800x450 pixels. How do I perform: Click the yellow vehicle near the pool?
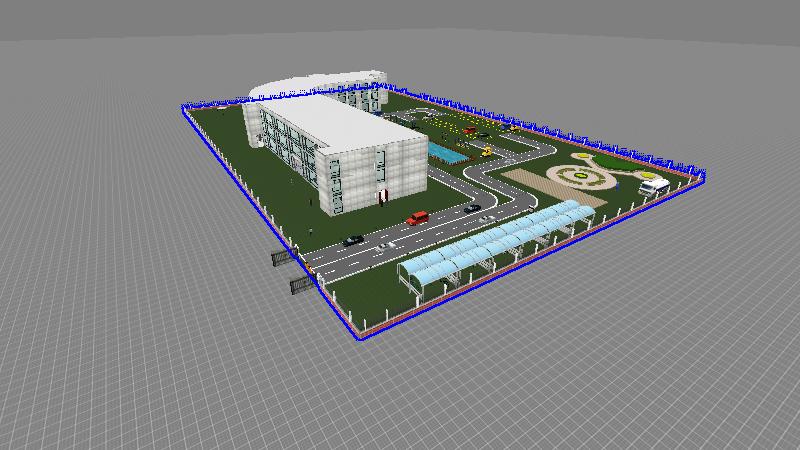coord(486,151)
